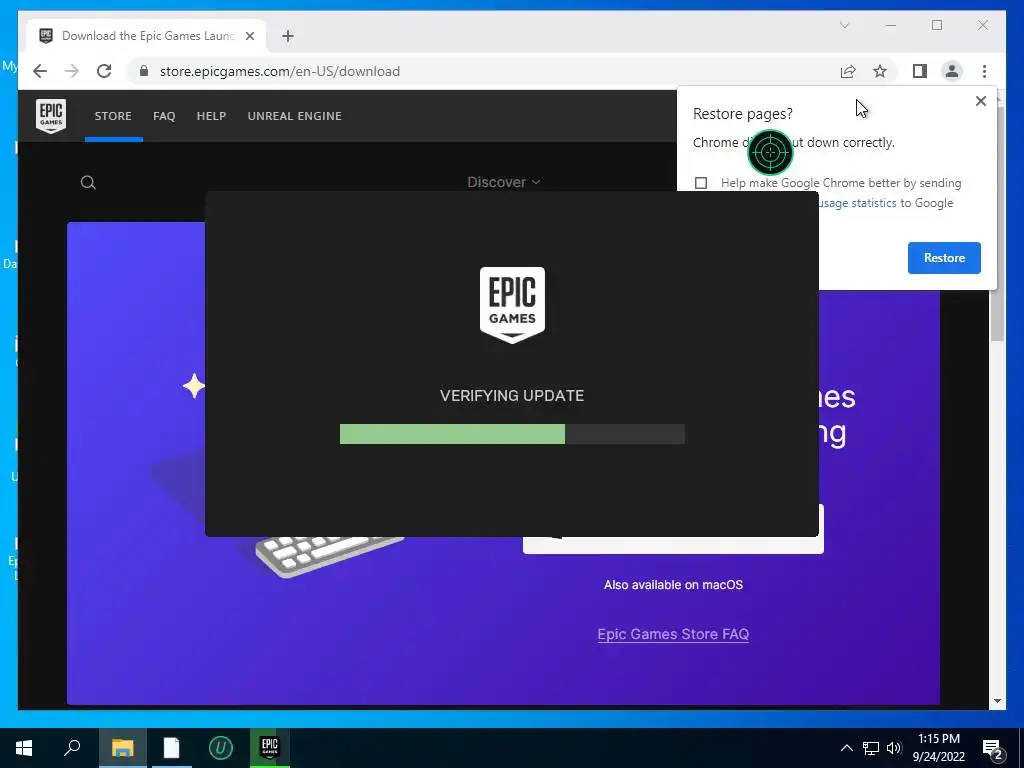This screenshot has height=768, width=1024.
Task: Reload the page with the refresh icon
Action: 104,71
